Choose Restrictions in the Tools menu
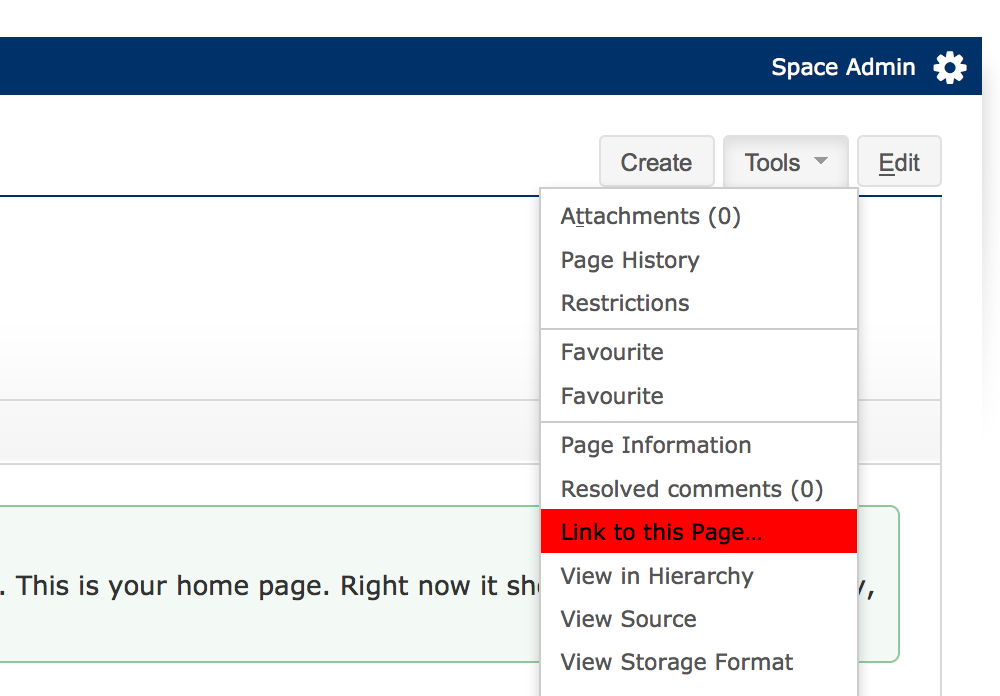The width and height of the screenshot is (1000, 696). tap(625, 303)
